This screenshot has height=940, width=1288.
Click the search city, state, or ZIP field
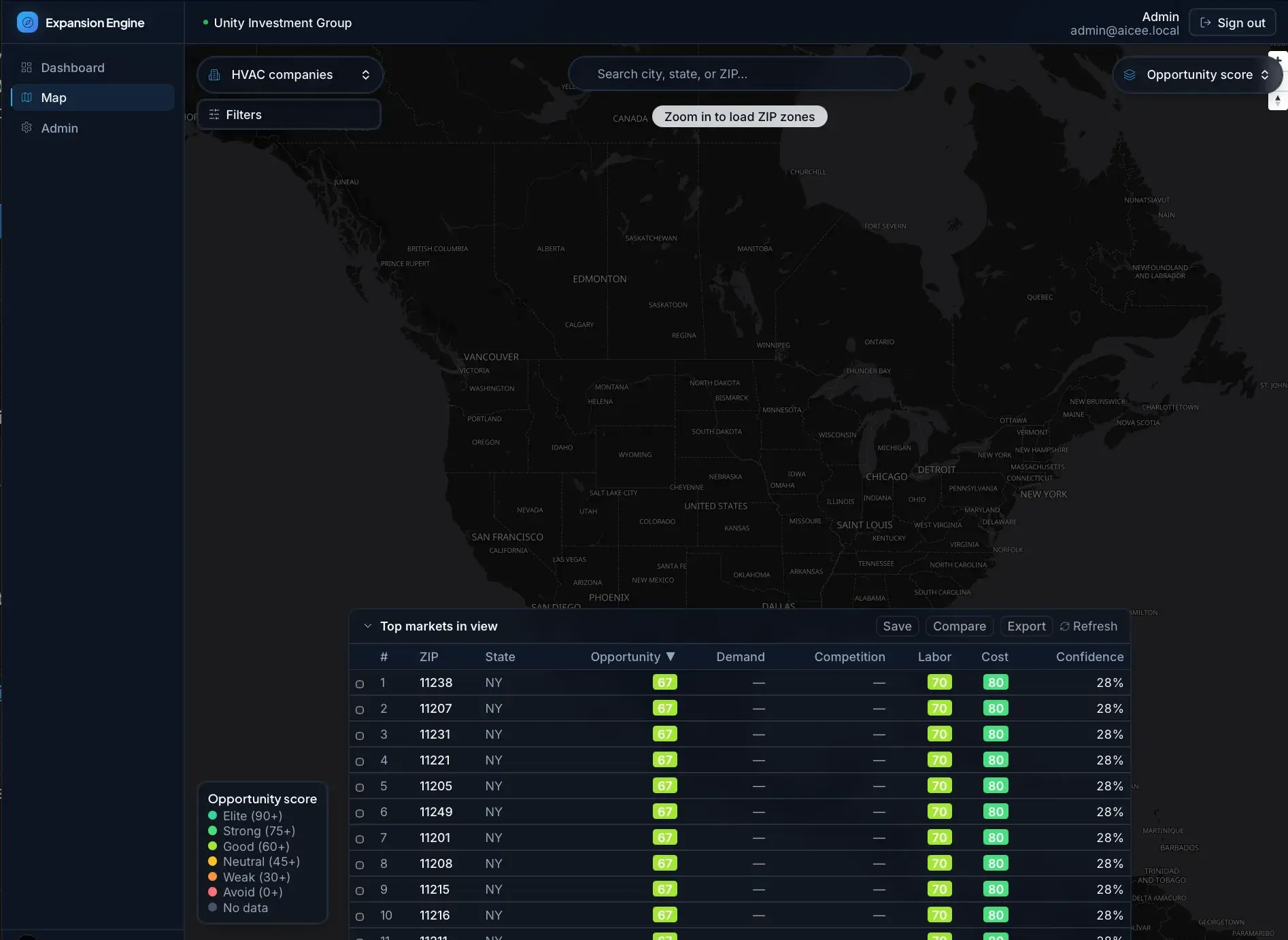[x=739, y=74]
